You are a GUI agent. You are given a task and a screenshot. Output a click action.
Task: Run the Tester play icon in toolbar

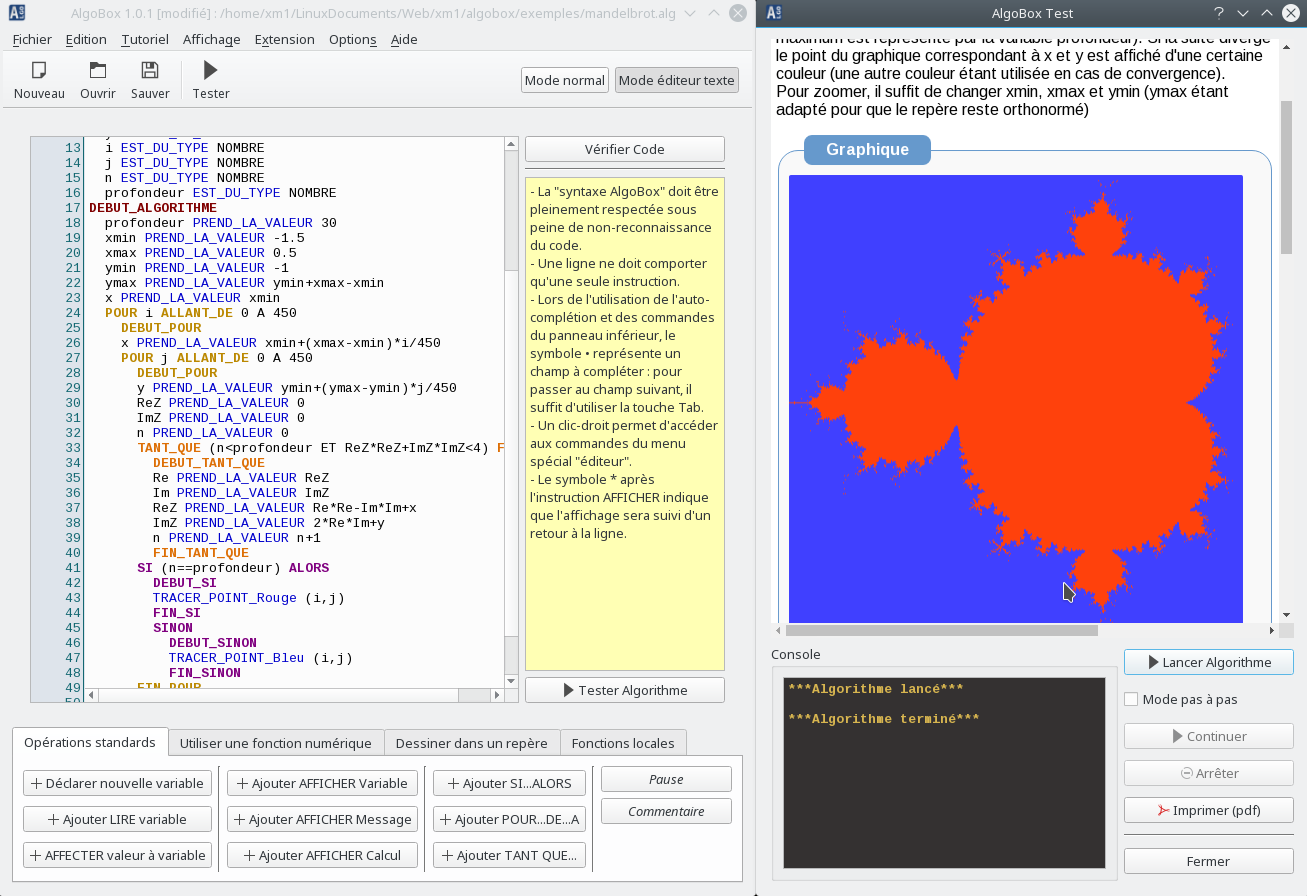210,71
